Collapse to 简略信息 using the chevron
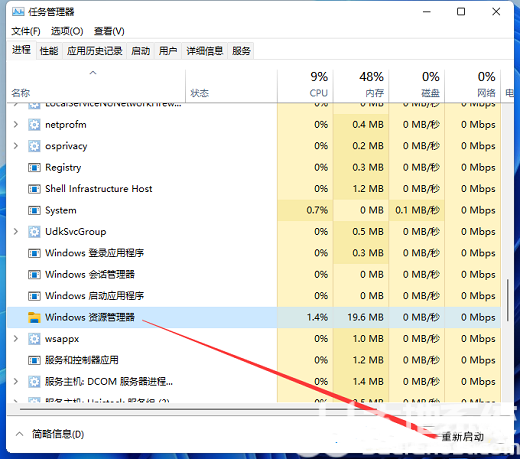Screen dimensions: 520x459 (20, 434)
